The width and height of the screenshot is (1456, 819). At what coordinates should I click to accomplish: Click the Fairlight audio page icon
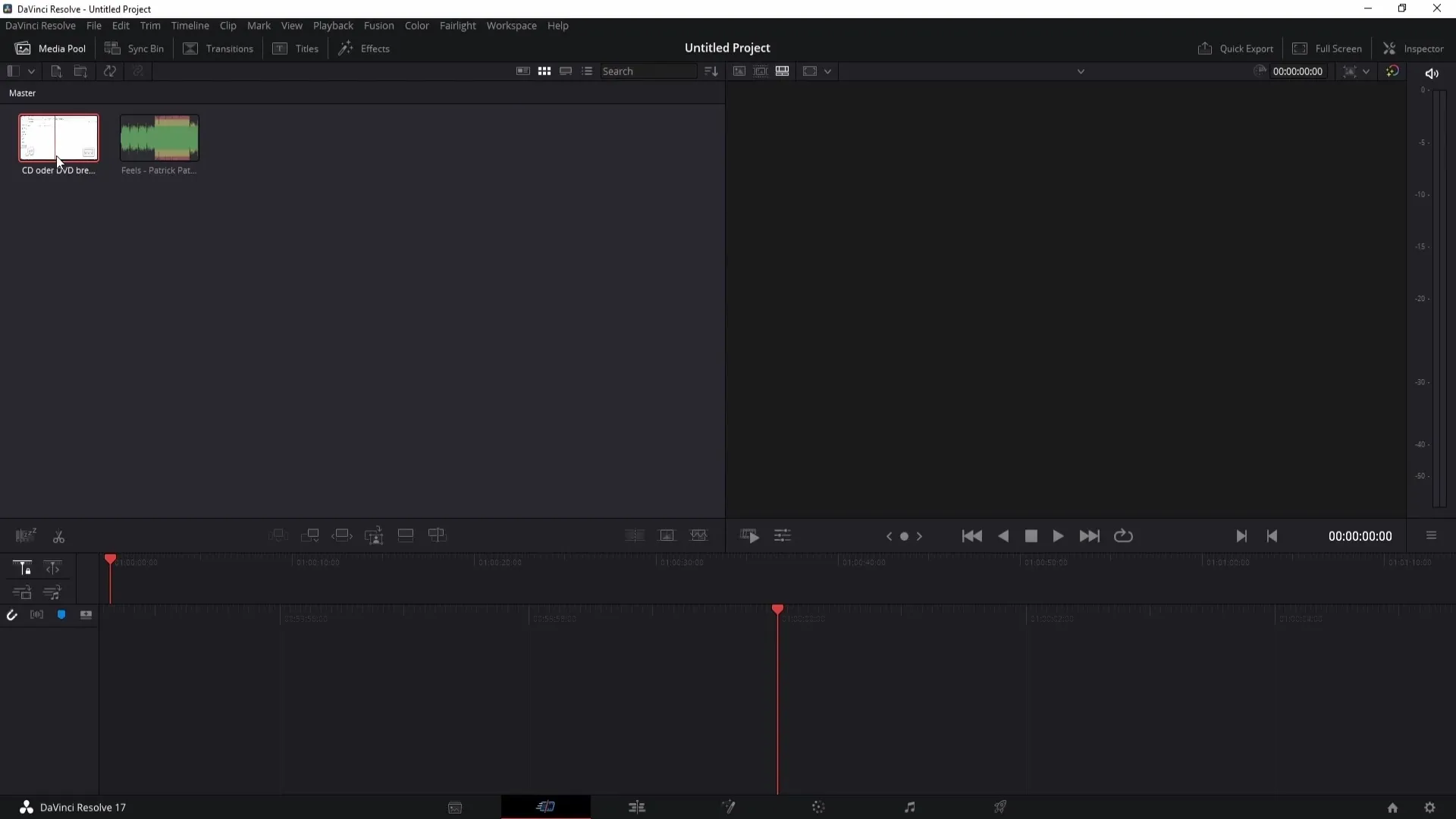coord(909,807)
